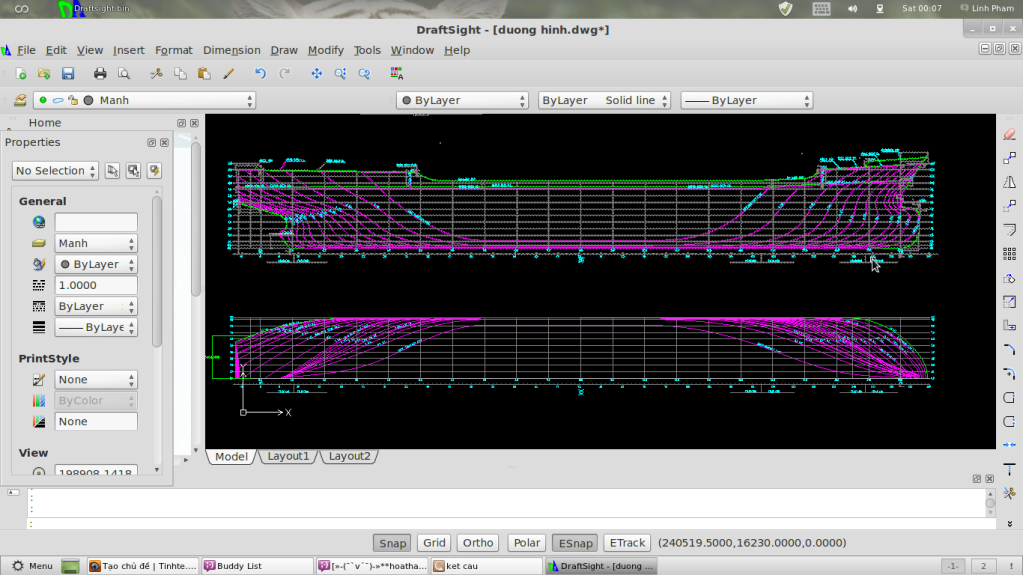Open the ByLayer Solid line dropdown
This screenshot has width=1023, height=575.
click(x=604, y=100)
